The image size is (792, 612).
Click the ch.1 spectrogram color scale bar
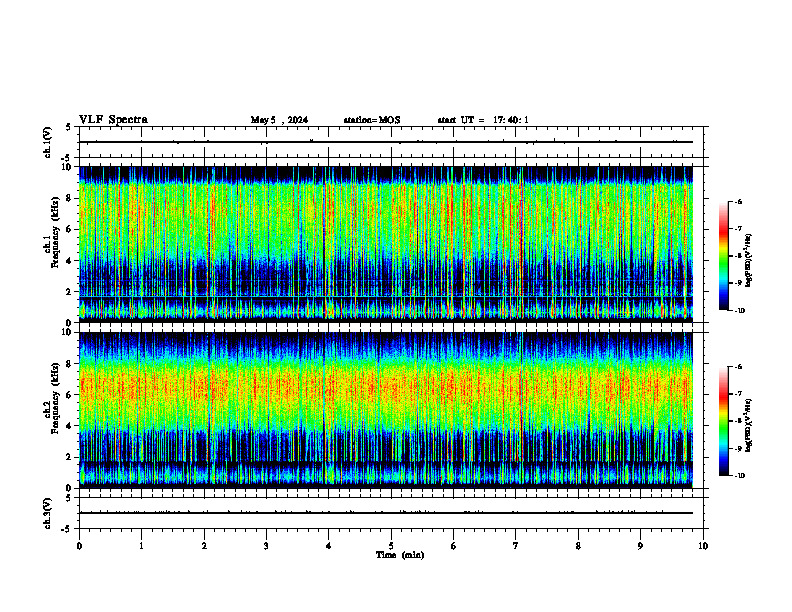[x=723, y=256]
